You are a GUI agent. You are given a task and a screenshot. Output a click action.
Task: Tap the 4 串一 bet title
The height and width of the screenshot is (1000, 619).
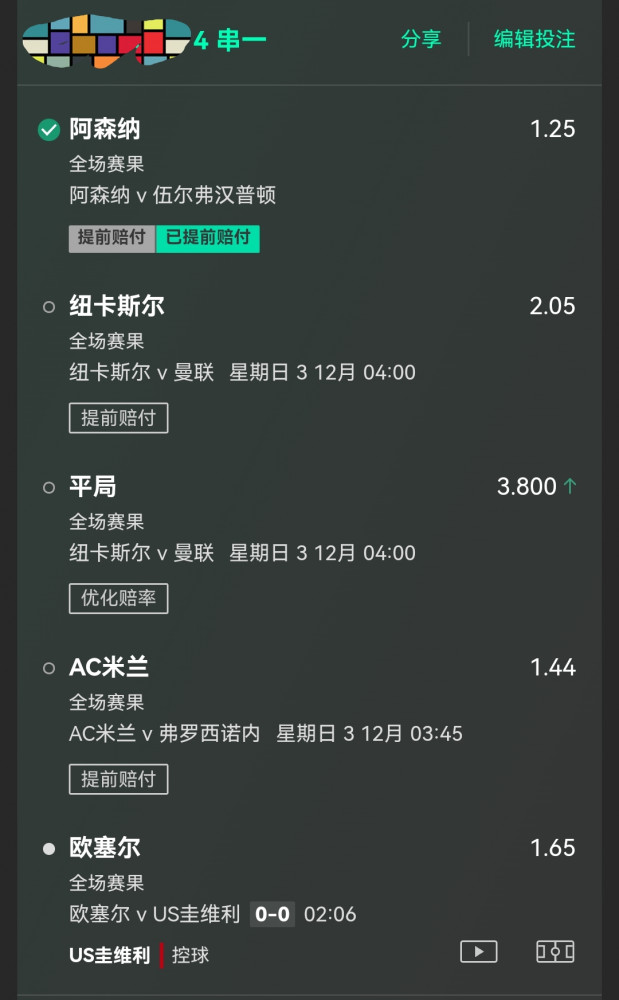230,41
